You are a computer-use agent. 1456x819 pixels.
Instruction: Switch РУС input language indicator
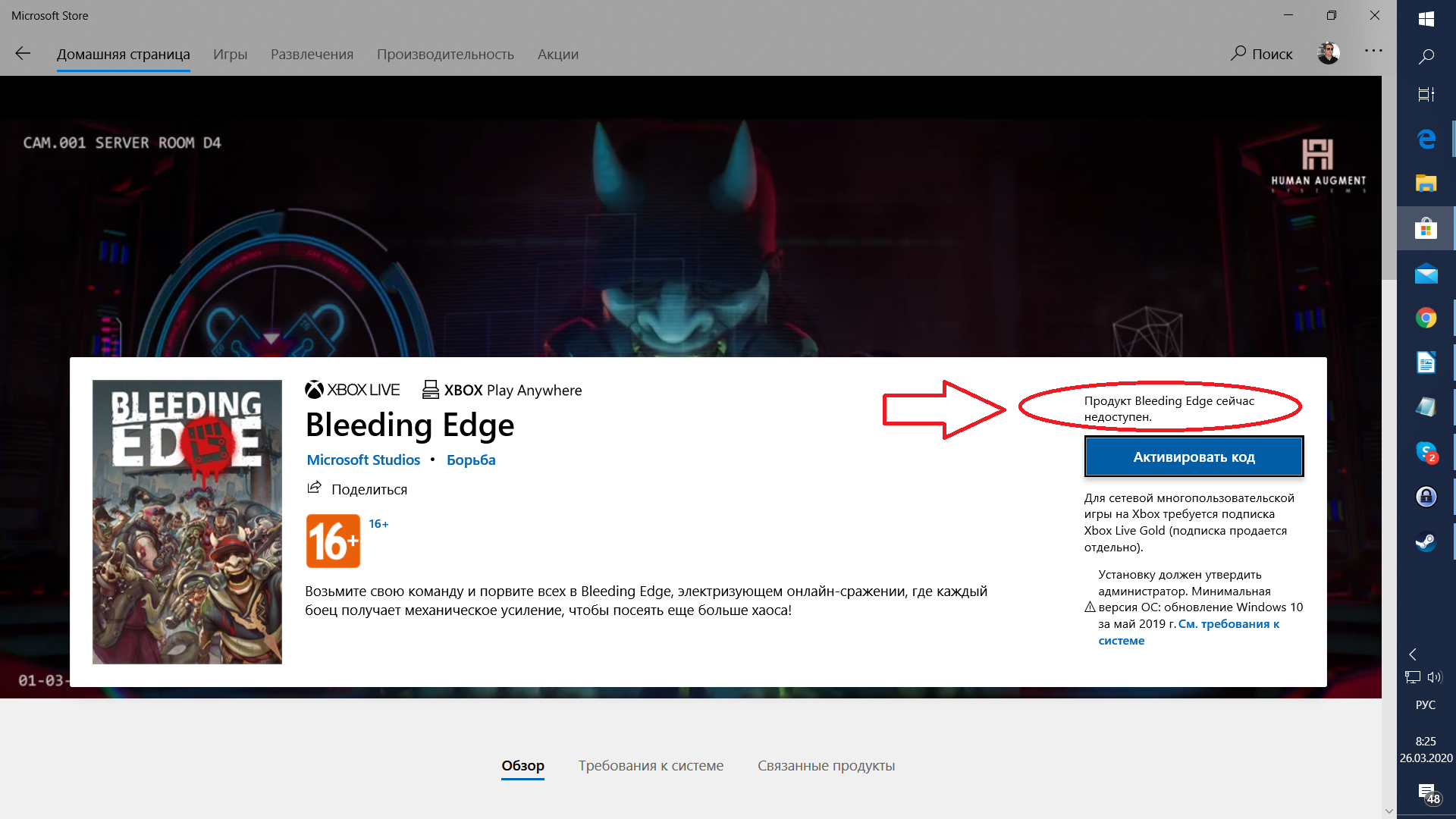1426,704
